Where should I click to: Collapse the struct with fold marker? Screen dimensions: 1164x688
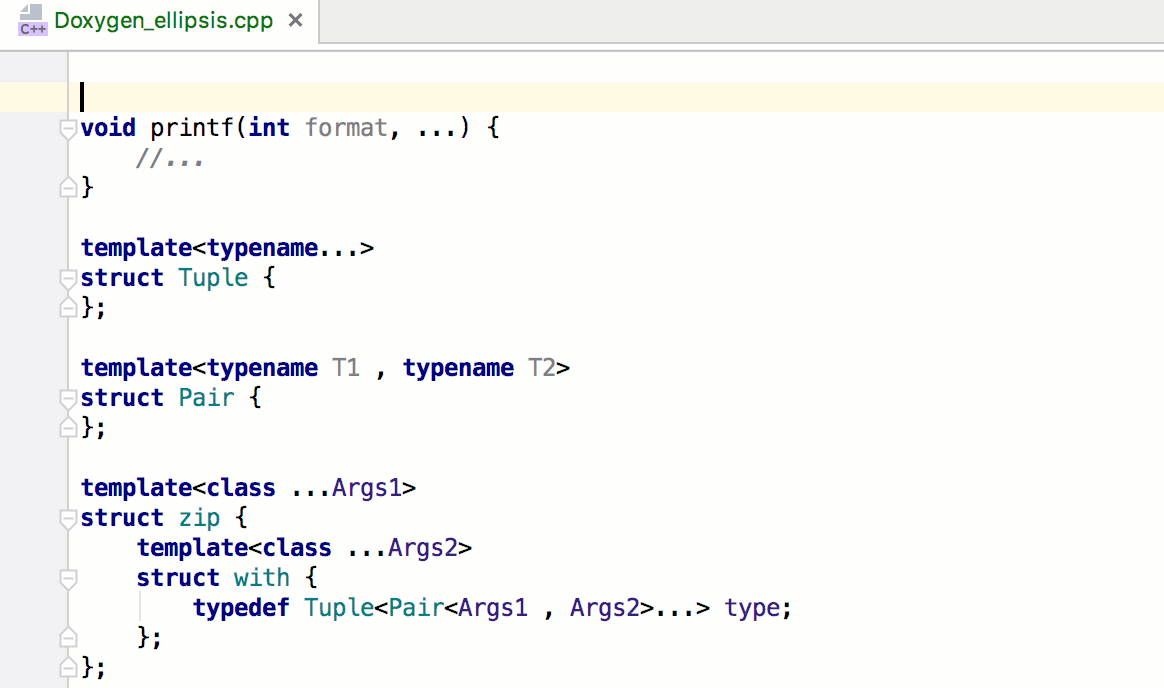tap(68, 578)
